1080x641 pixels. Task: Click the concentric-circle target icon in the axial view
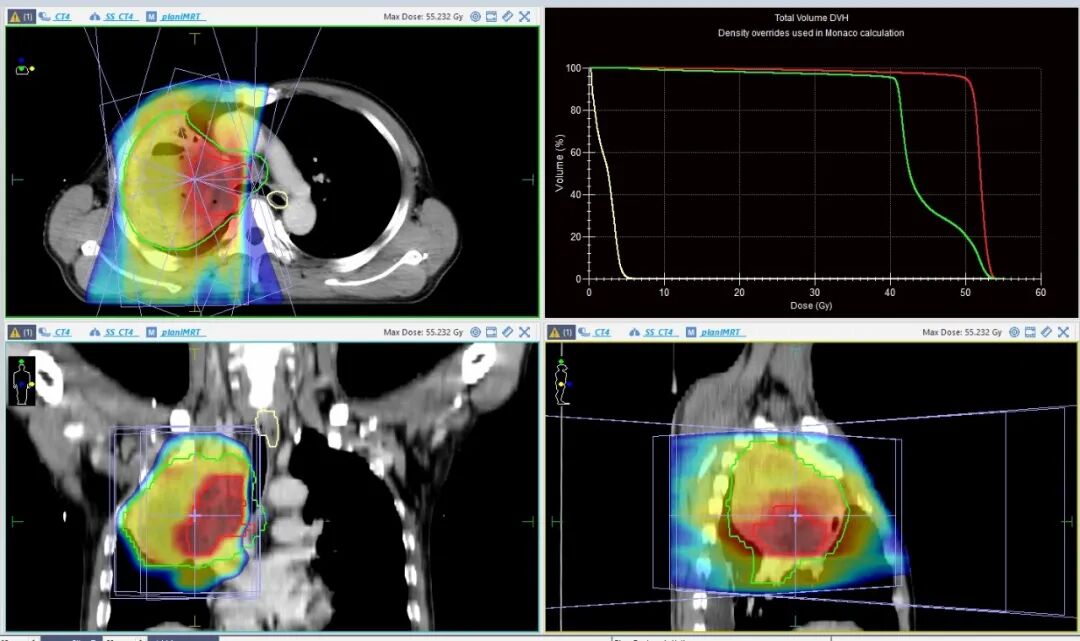(475, 17)
